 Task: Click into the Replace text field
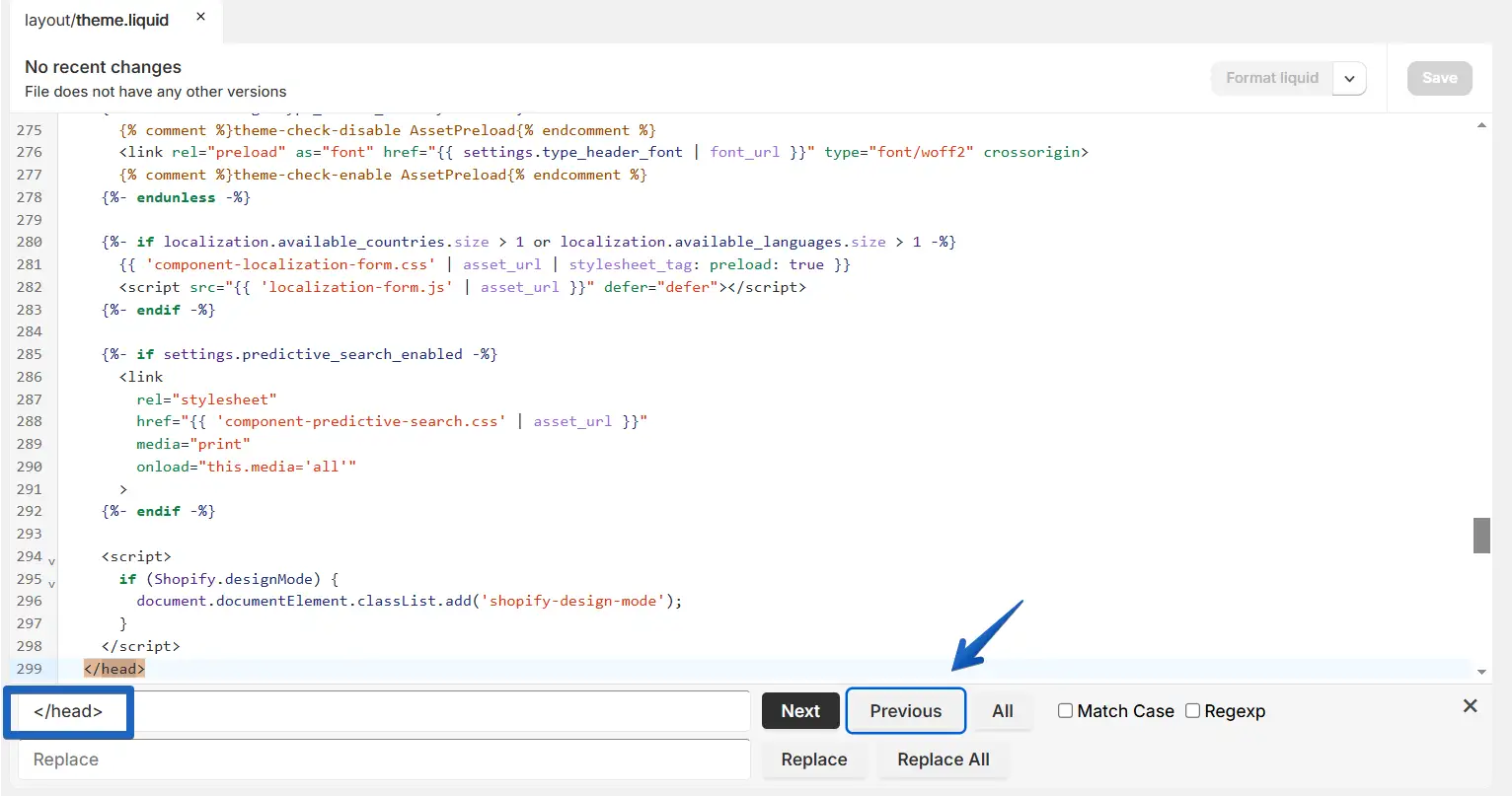coord(385,760)
